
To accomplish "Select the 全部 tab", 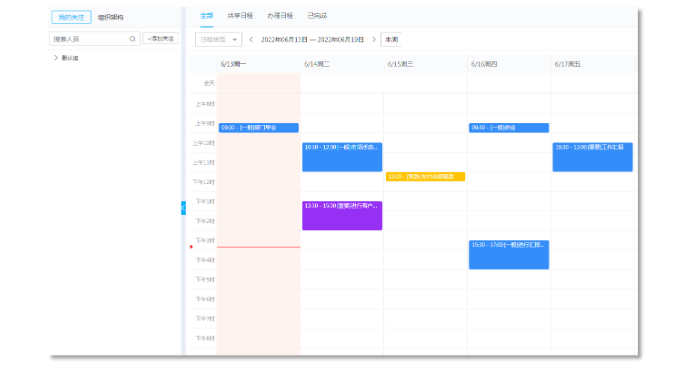I will (207, 16).
